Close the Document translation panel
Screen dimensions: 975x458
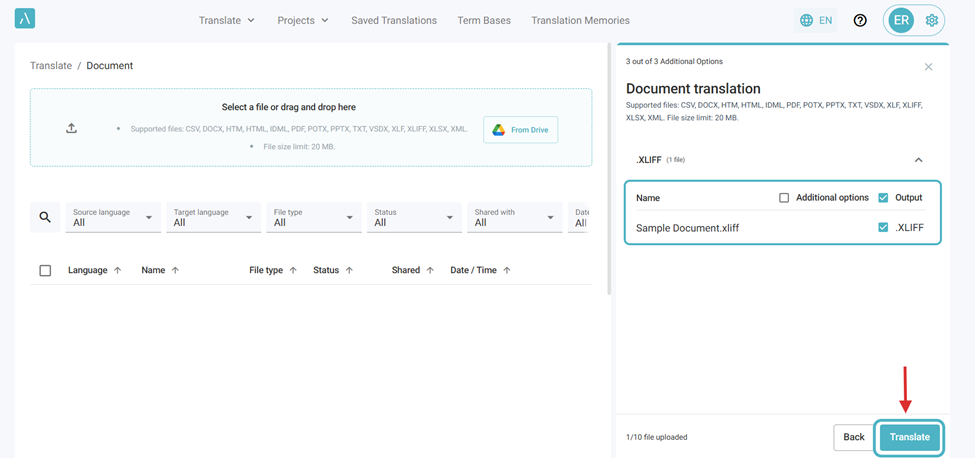click(928, 67)
